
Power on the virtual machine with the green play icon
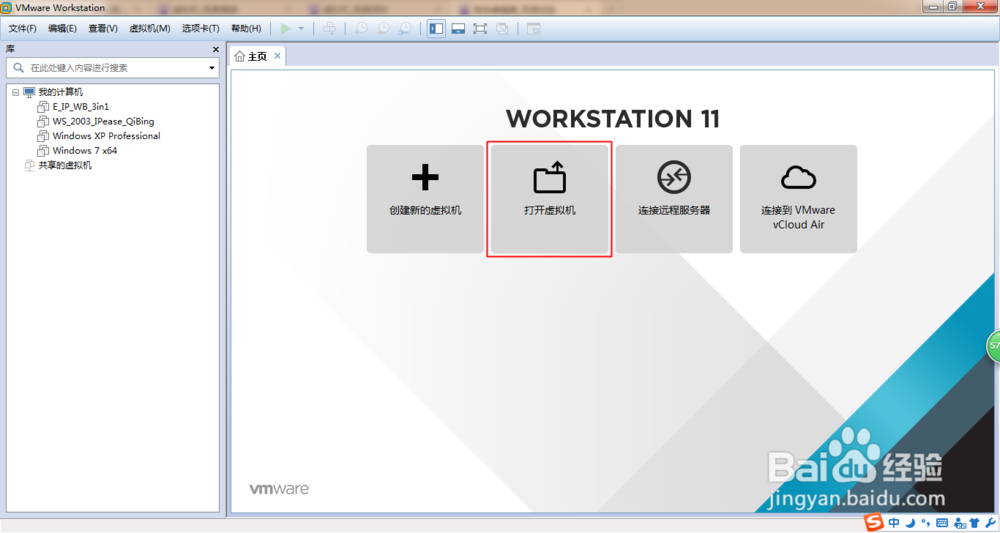(286, 29)
